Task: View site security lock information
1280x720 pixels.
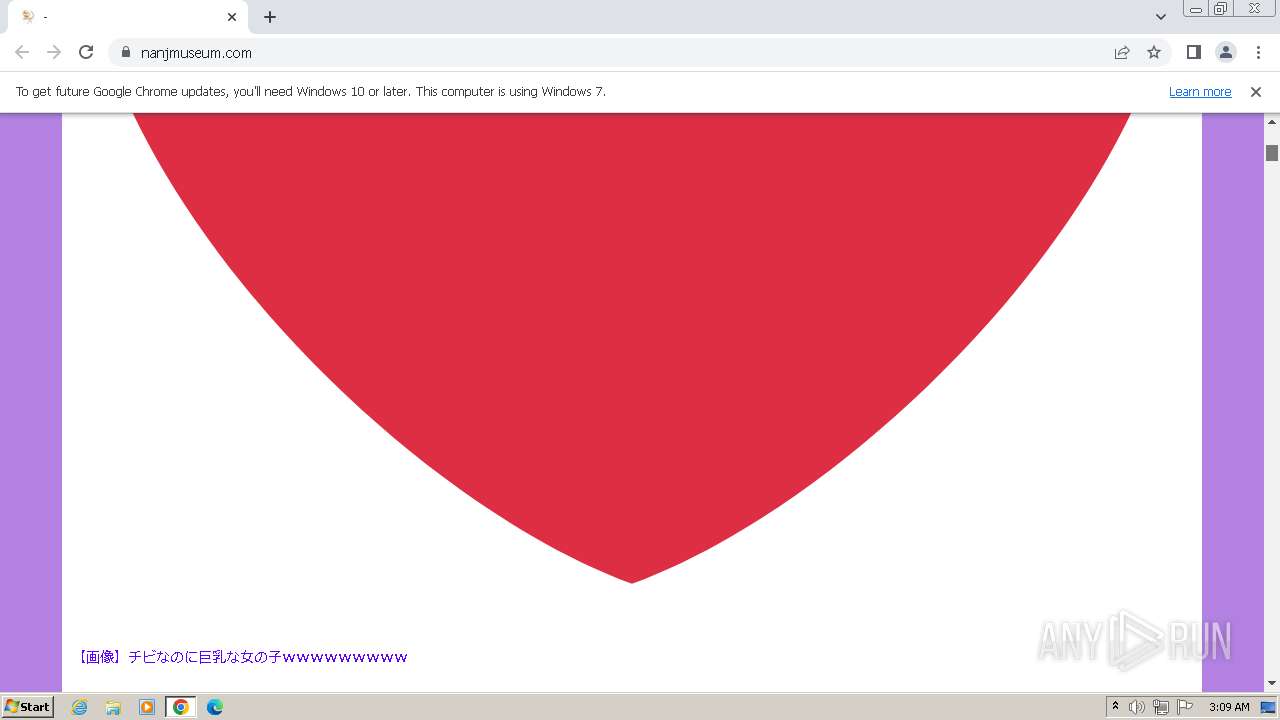Action: [x=126, y=52]
